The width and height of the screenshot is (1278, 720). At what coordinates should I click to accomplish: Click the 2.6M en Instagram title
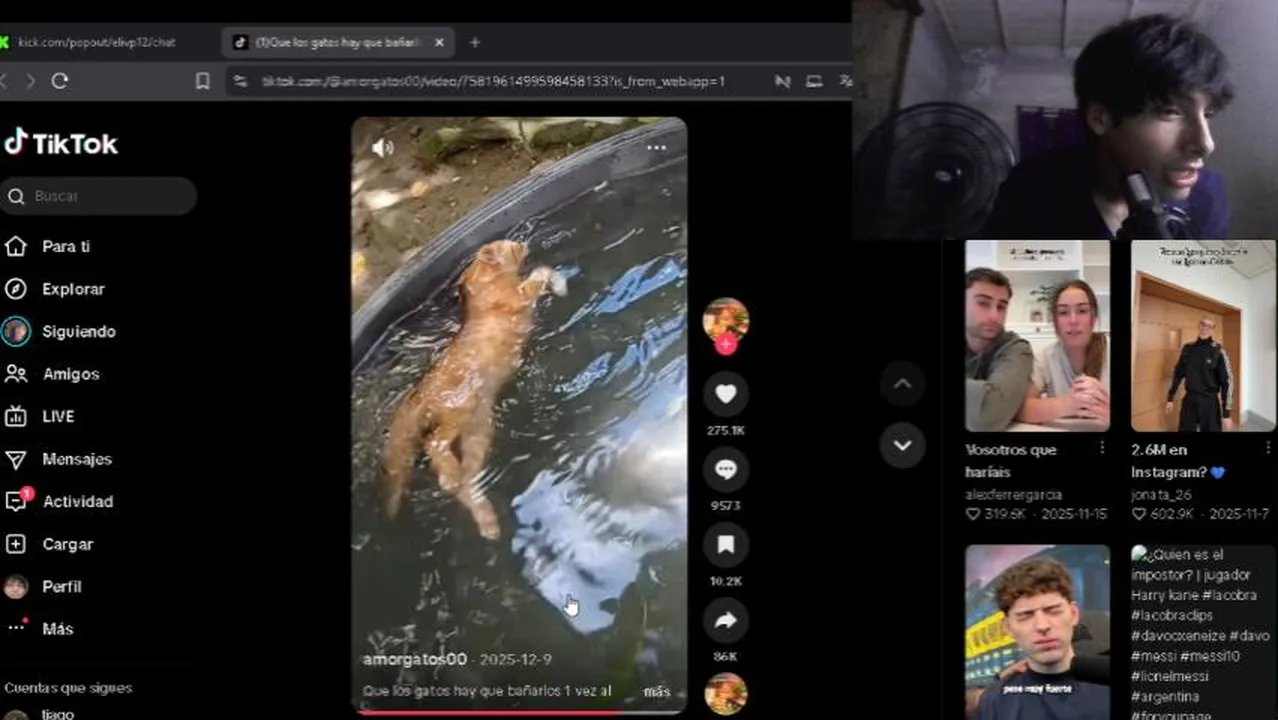tap(1178, 460)
